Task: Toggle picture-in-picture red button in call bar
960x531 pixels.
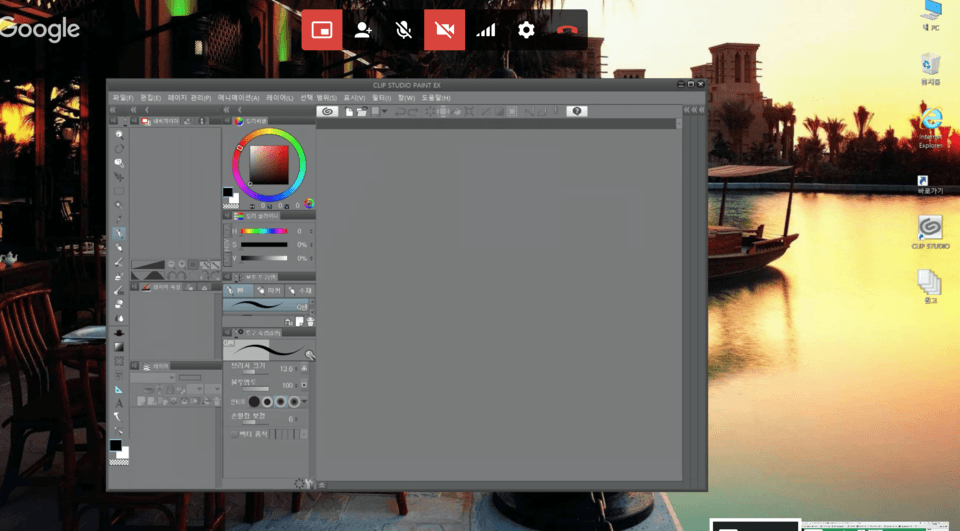Action: coord(322,29)
